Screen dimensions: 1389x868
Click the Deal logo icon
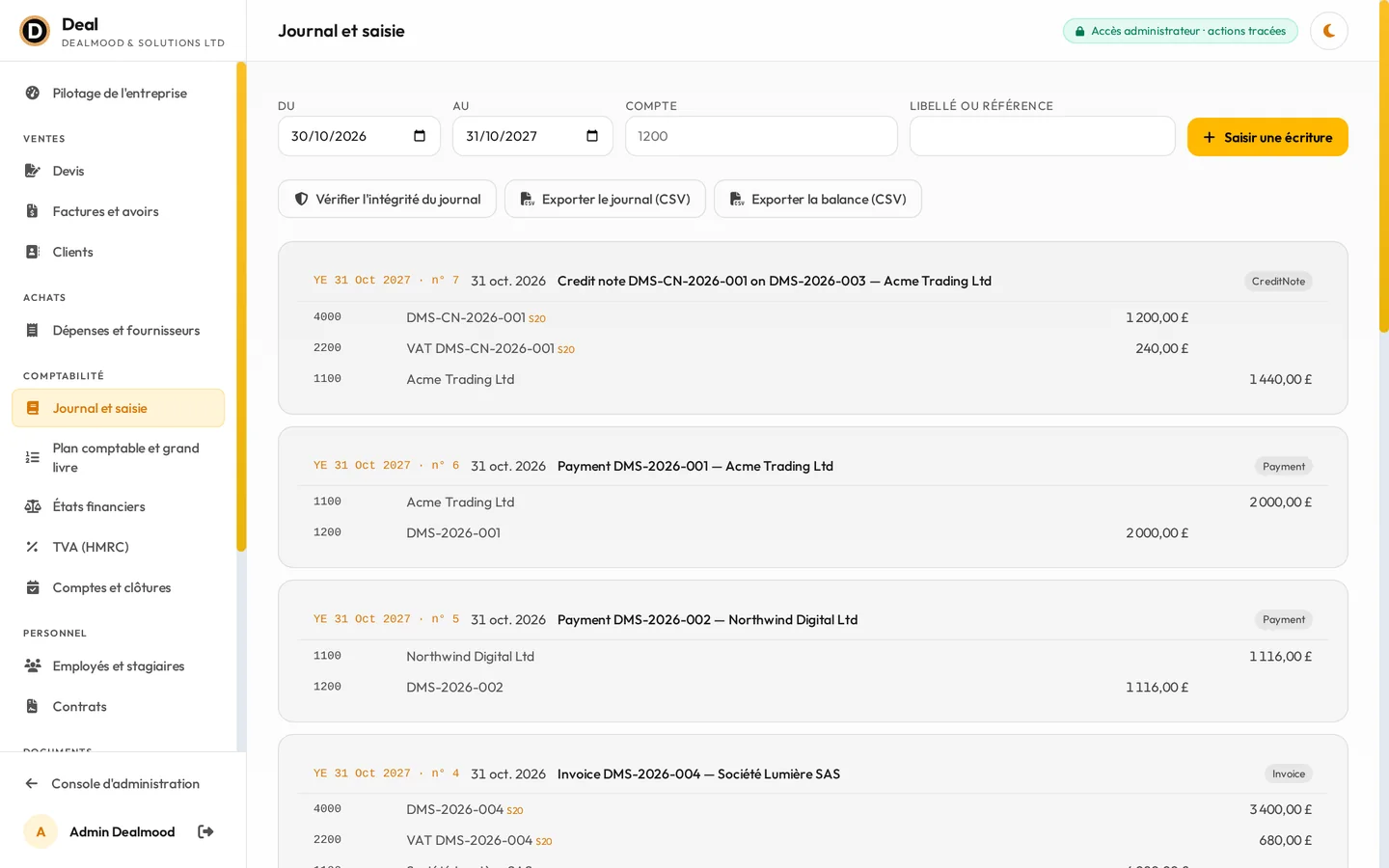[35, 31]
